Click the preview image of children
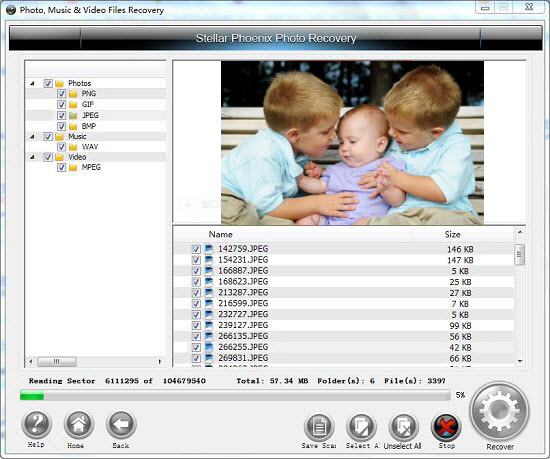Image resolution: width=550 pixels, height=459 pixels. (x=352, y=143)
